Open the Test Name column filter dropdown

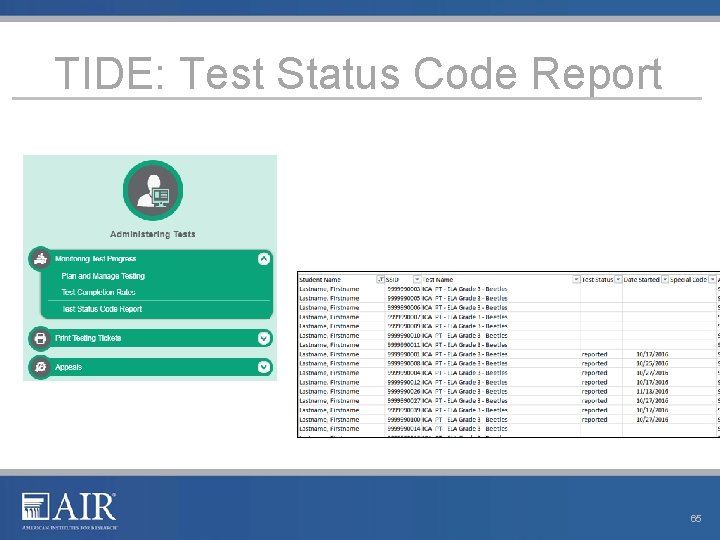point(576,279)
